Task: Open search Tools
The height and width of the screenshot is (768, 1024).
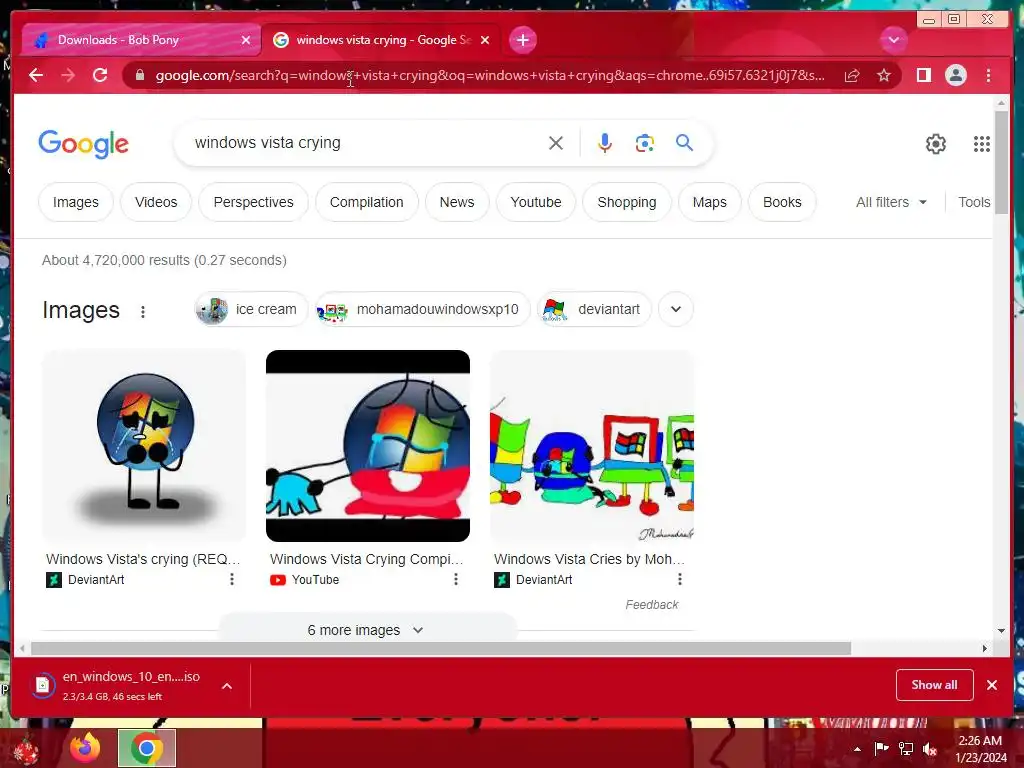Action: 974,202
